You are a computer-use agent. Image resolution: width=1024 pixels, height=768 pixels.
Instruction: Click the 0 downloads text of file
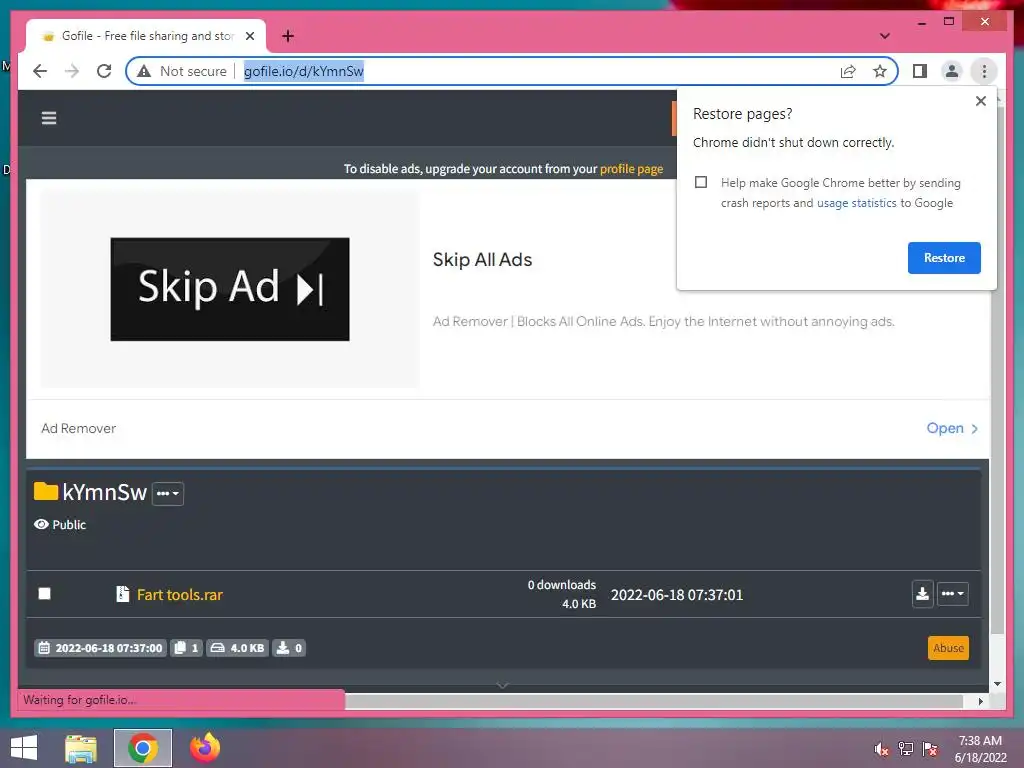[562, 585]
